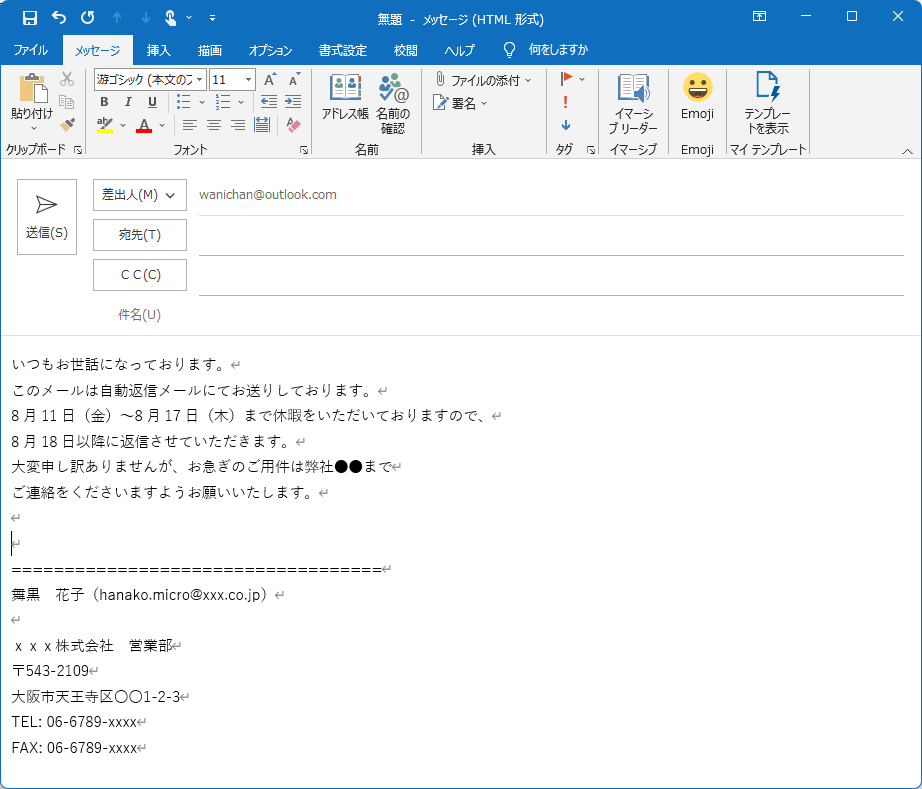Viewport: 922px width, 789px height.
Task: Show templates (テンプレートを表示)
Action: 767,104
